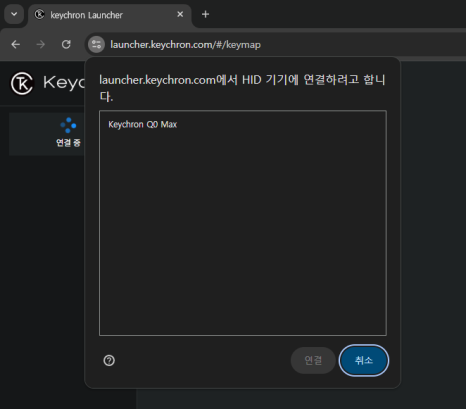Viewport: 466px width, 409px height.
Task: View site information icon in address bar
Action: pos(96,44)
